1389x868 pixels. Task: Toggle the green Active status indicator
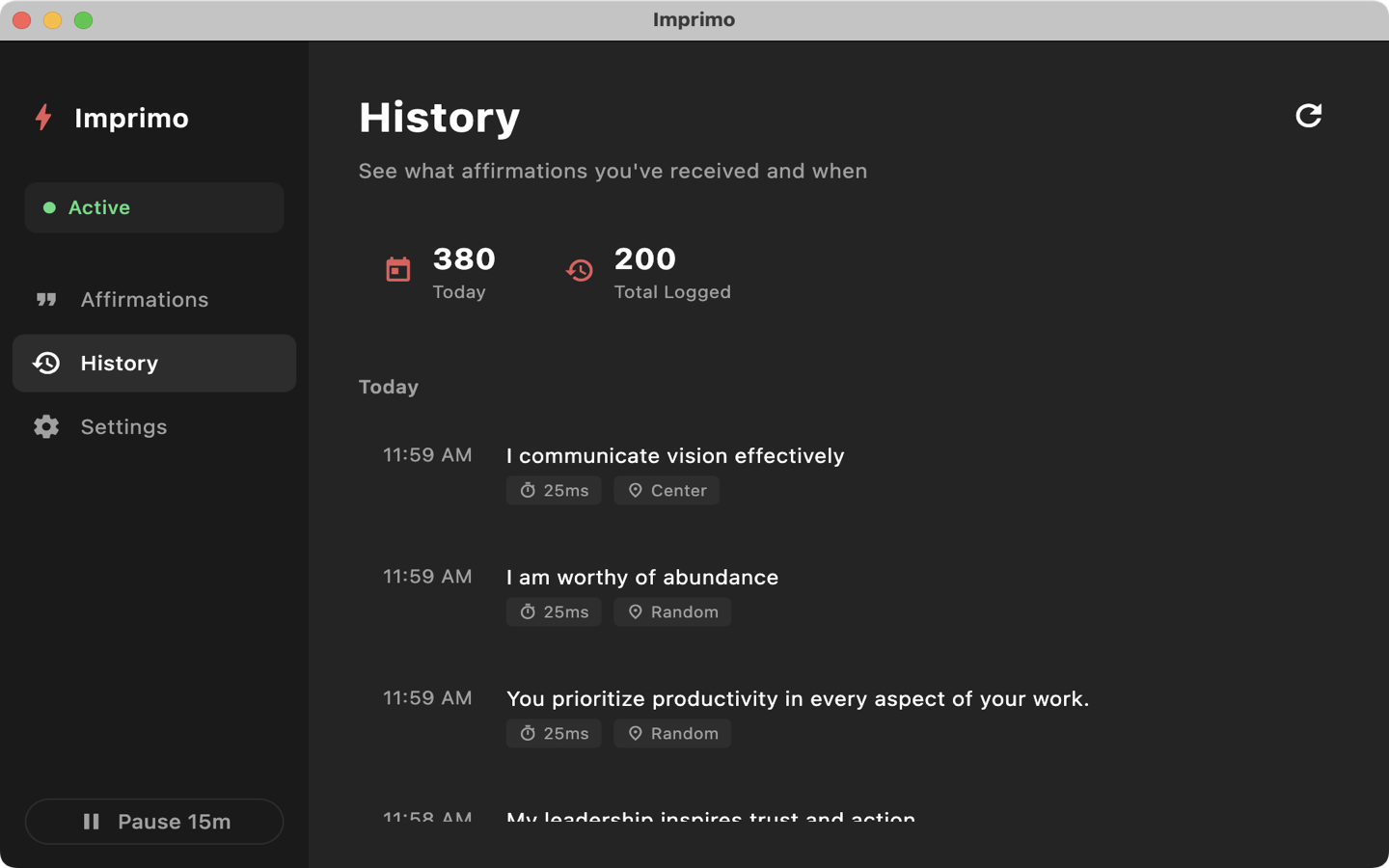tap(47, 206)
